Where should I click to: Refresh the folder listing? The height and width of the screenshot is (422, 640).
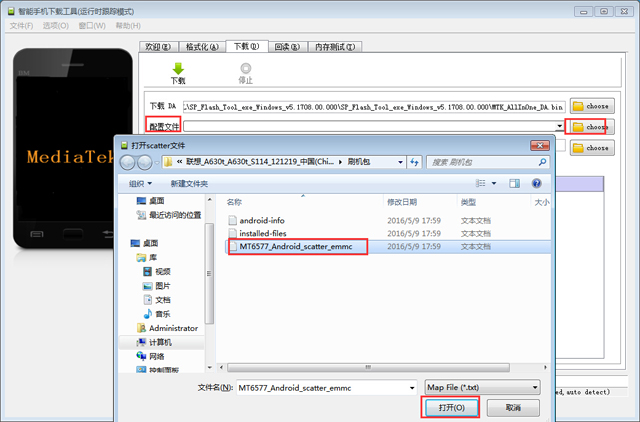415,162
